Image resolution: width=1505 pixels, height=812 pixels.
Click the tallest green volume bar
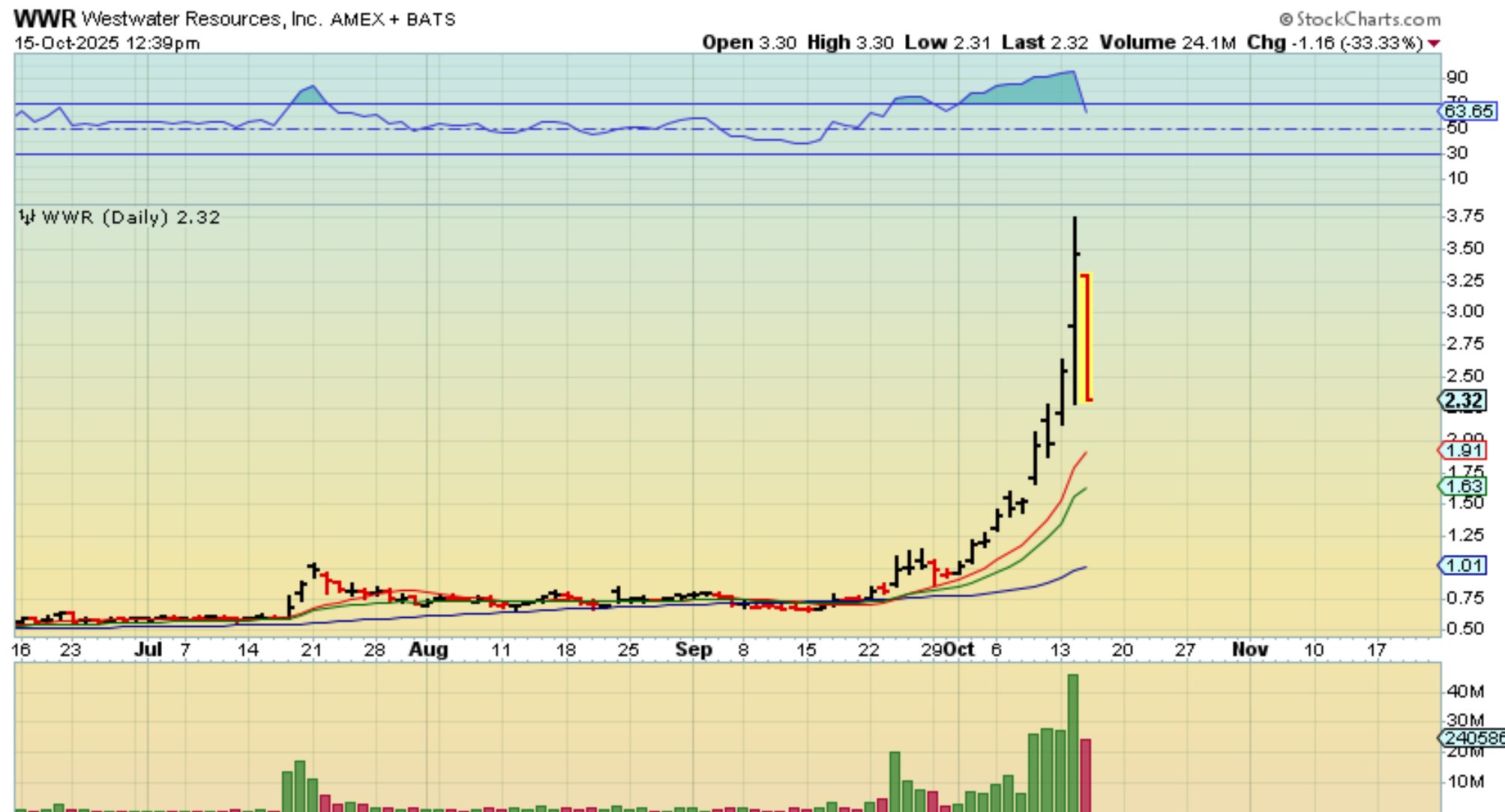tap(1073, 742)
